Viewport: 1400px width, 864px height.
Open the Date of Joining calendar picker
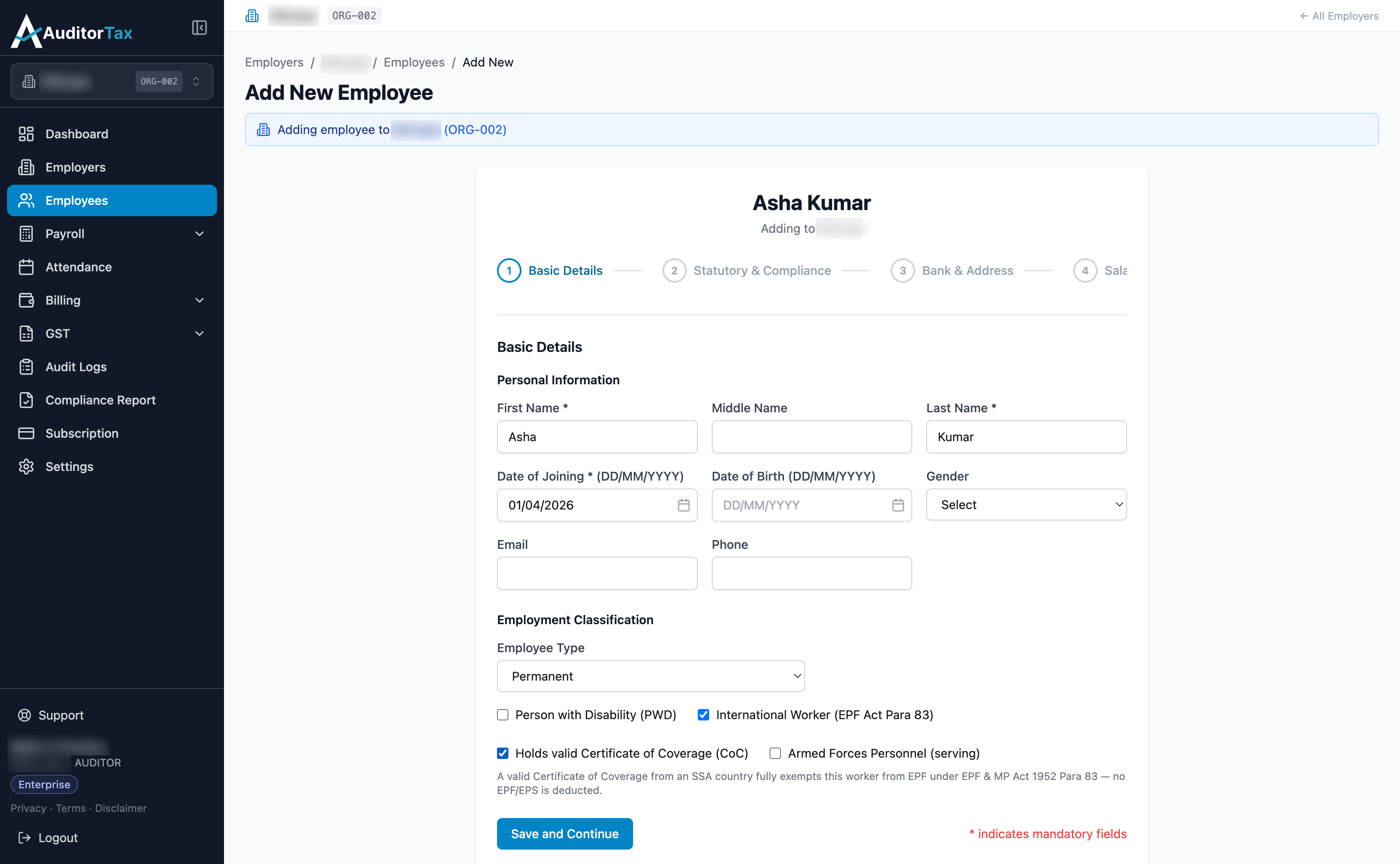pyautogui.click(x=683, y=505)
